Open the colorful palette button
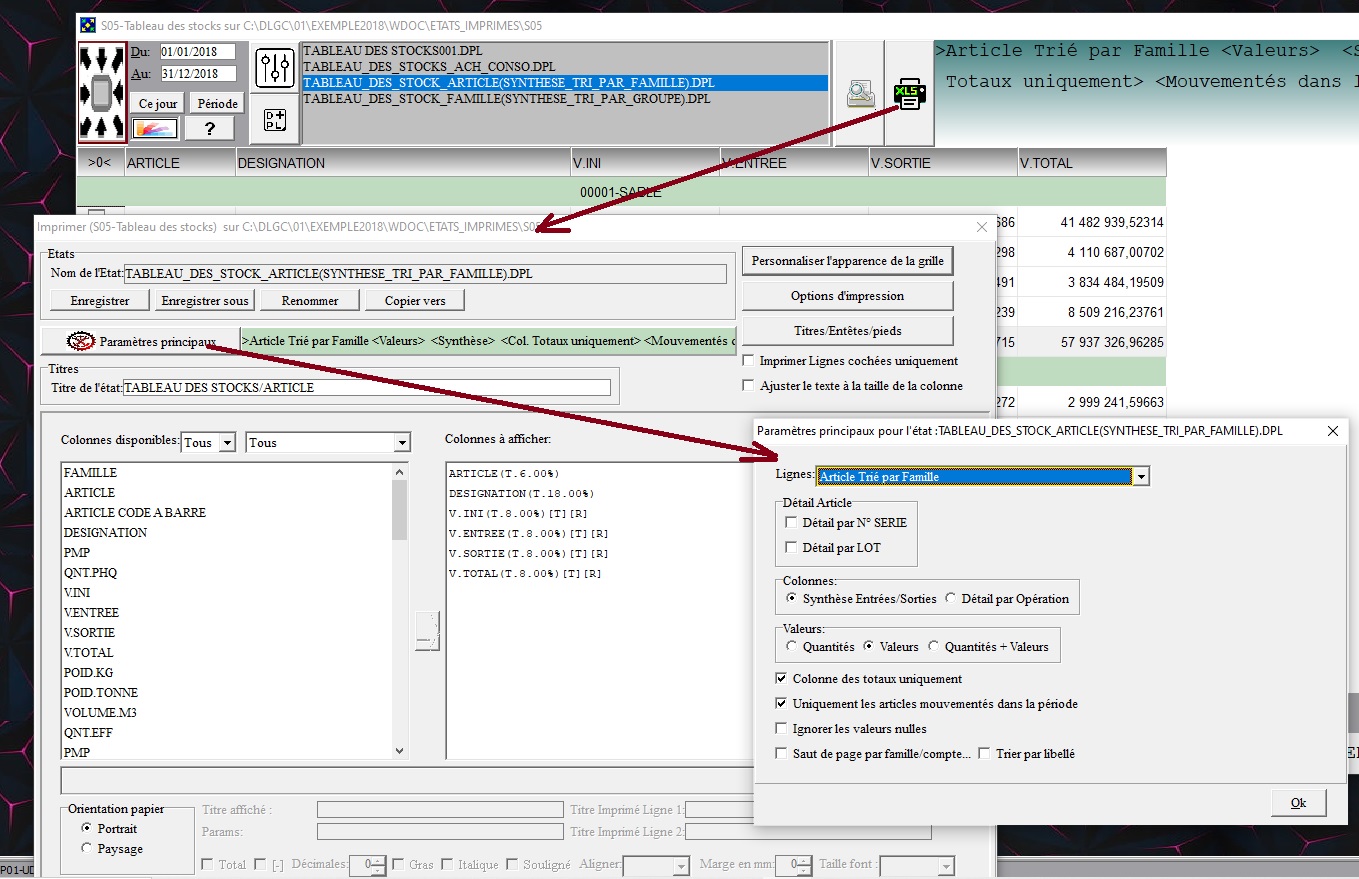The width and height of the screenshot is (1359, 879). pos(155,128)
